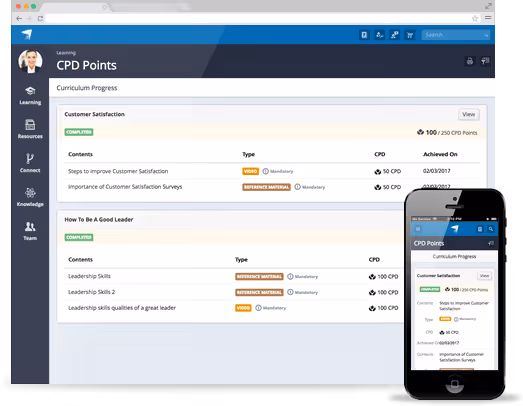Bookmark page with star icon
Viewport: 523px width, 406px height.
pyautogui.click(x=475, y=18)
